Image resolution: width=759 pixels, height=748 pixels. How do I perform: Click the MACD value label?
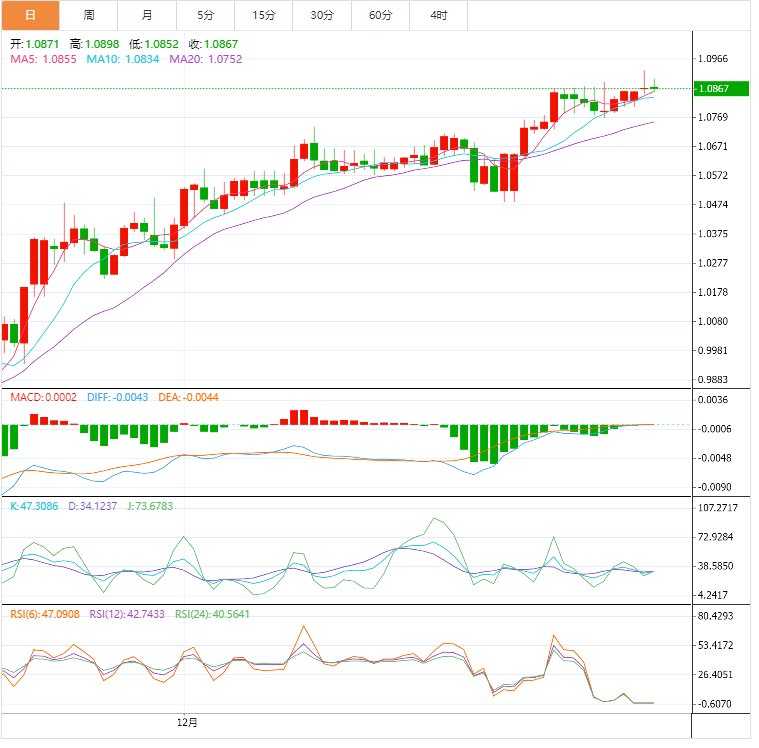pyautogui.click(x=43, y=397)
